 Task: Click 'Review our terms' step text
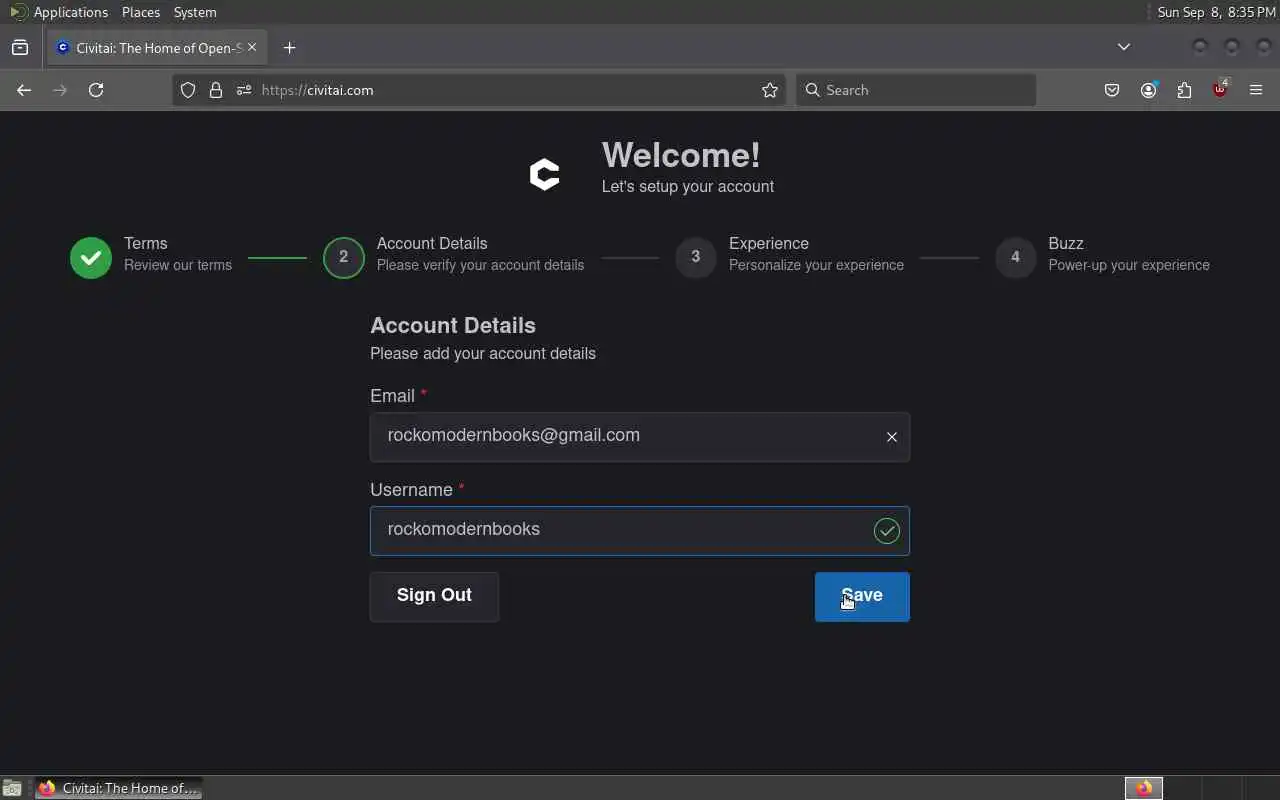coord(178,265)
